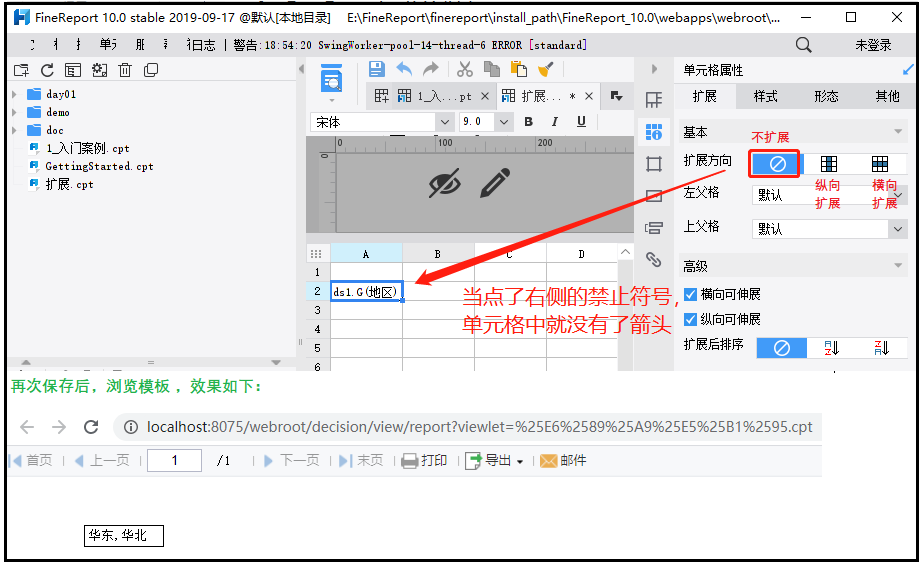This screenshot has height=565, width=923.
Task: Click the format painter brush icon
Action: [545, 69]
